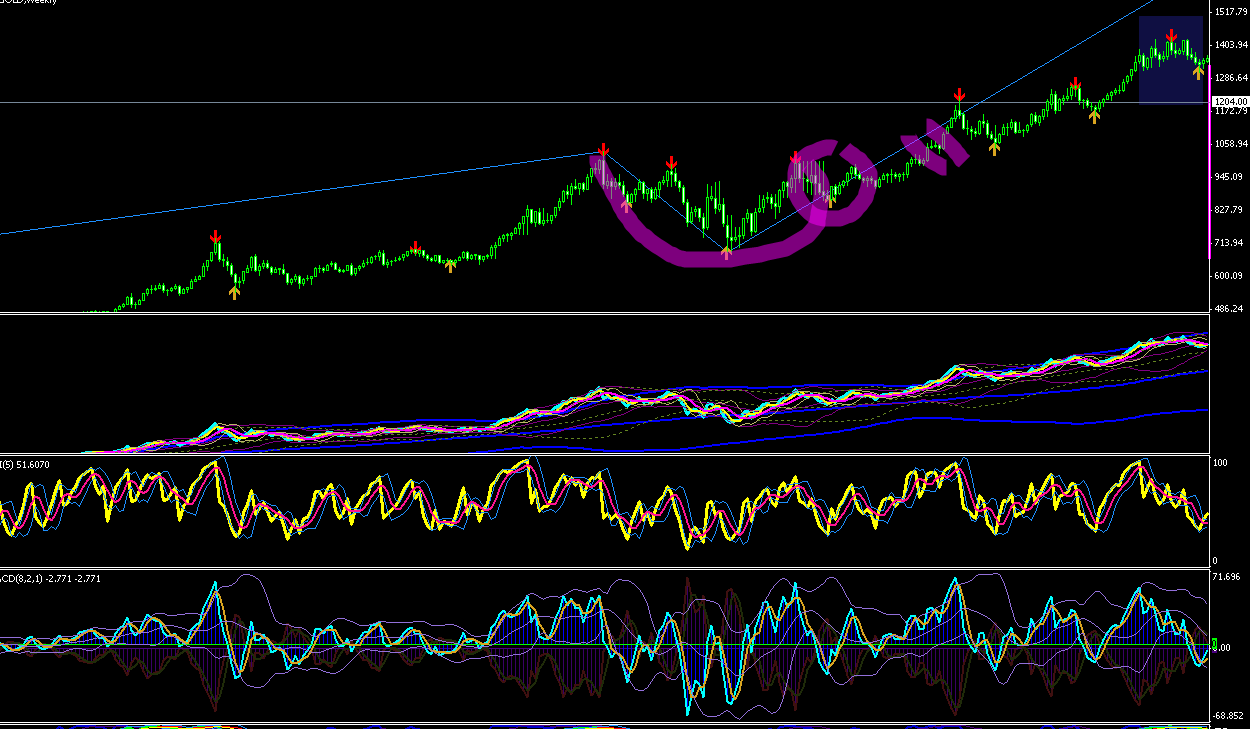This screenshot has height=729, width=1250.
Task: Select the dark blue shaded rectangle object
Action: click(1171, 59)
